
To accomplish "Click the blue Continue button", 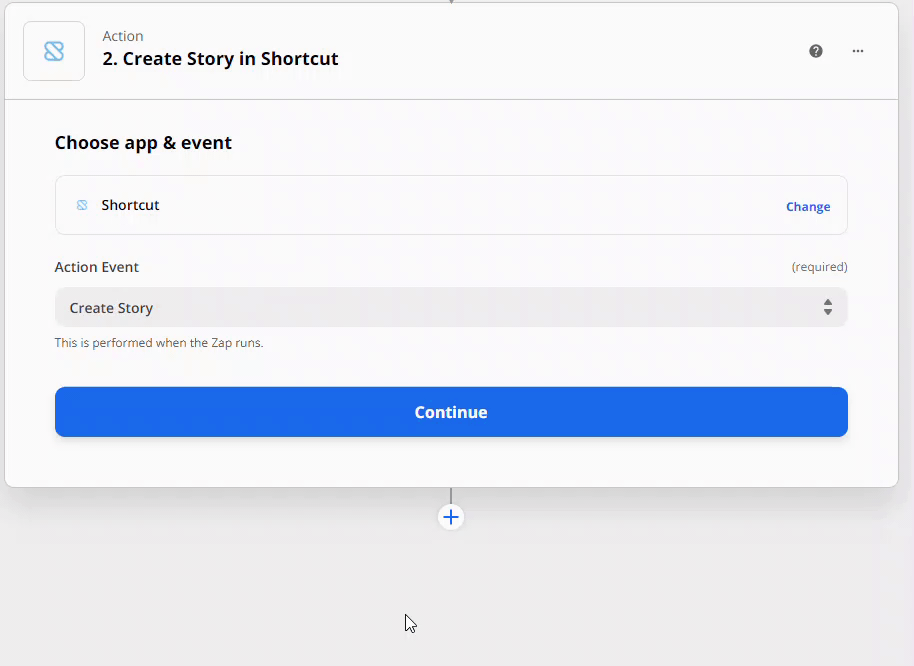I will (451, 412).
